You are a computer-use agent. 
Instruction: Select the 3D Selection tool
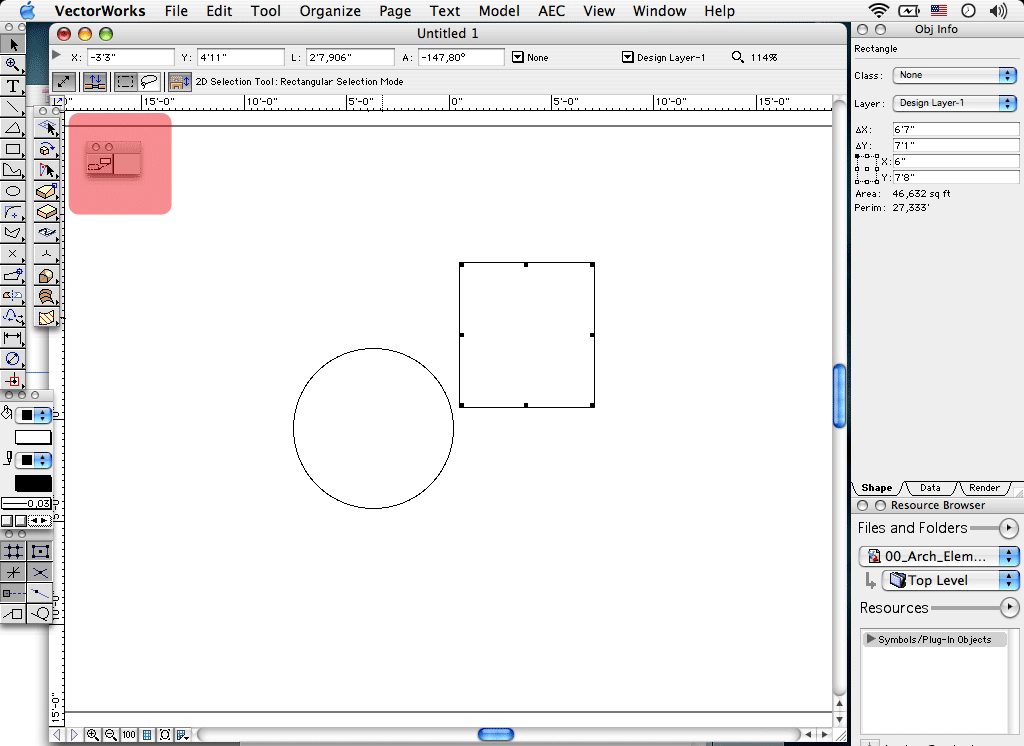point(46,127)
